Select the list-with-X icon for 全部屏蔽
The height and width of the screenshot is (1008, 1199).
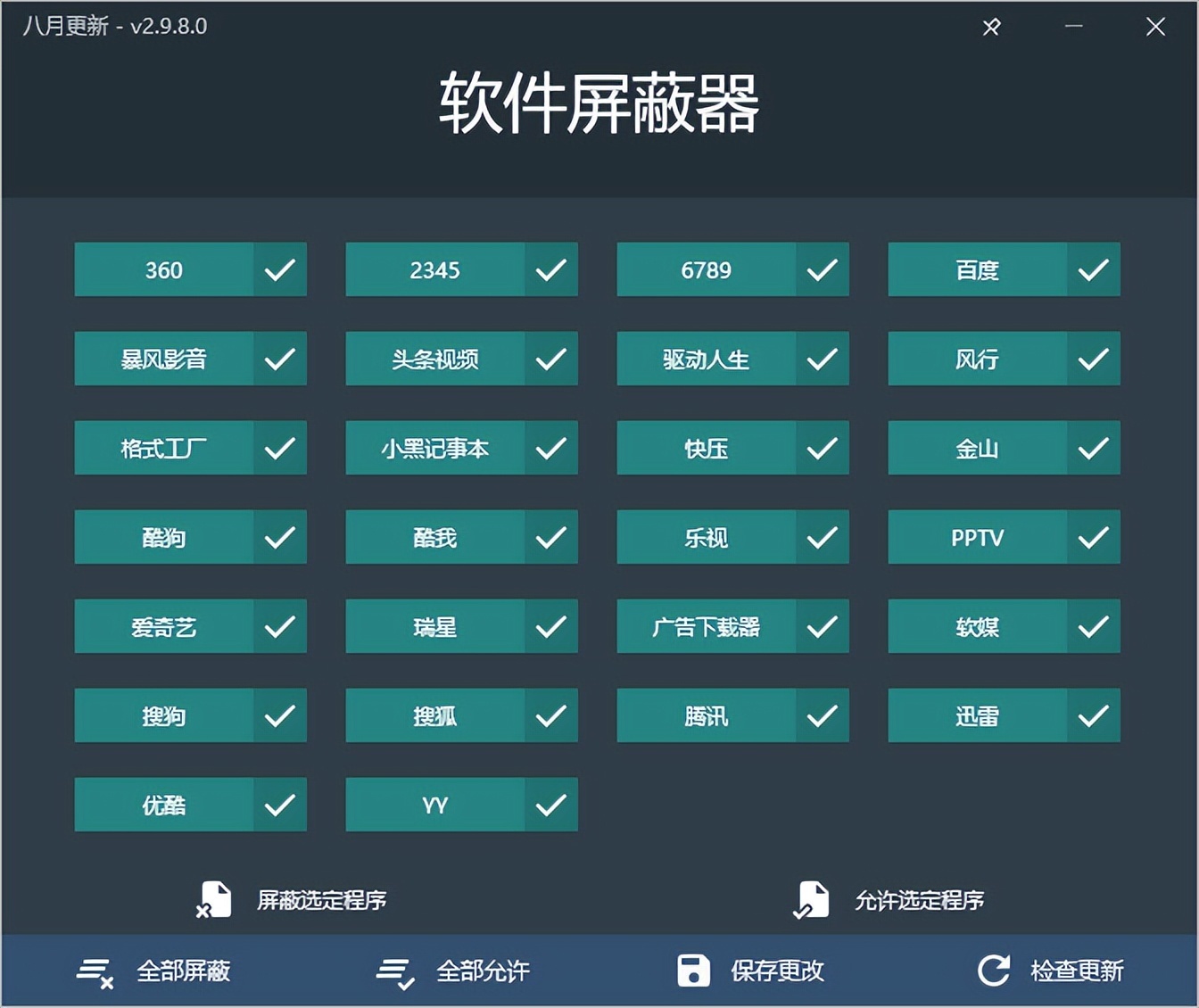[x=95, y=971]
